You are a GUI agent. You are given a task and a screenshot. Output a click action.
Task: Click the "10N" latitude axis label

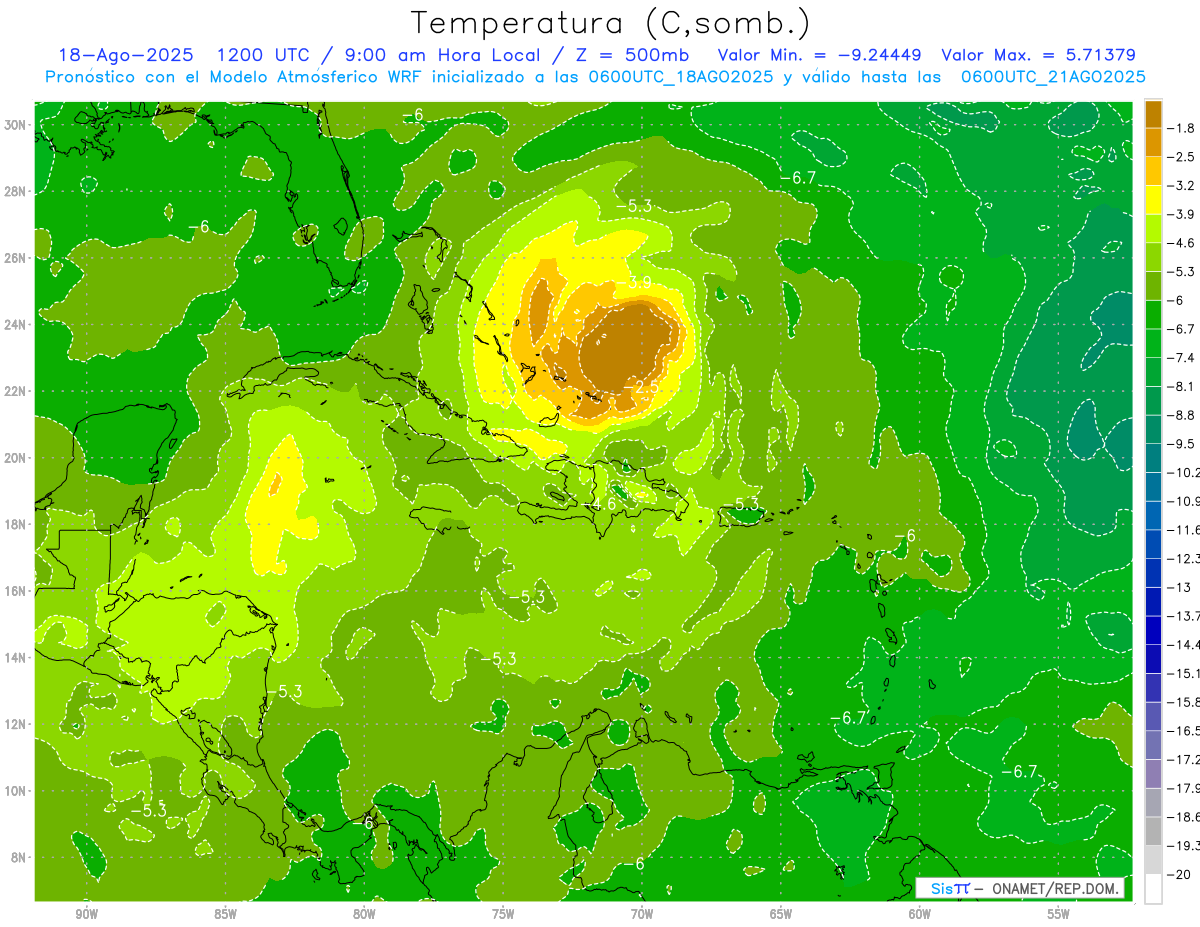click(16, 791)
